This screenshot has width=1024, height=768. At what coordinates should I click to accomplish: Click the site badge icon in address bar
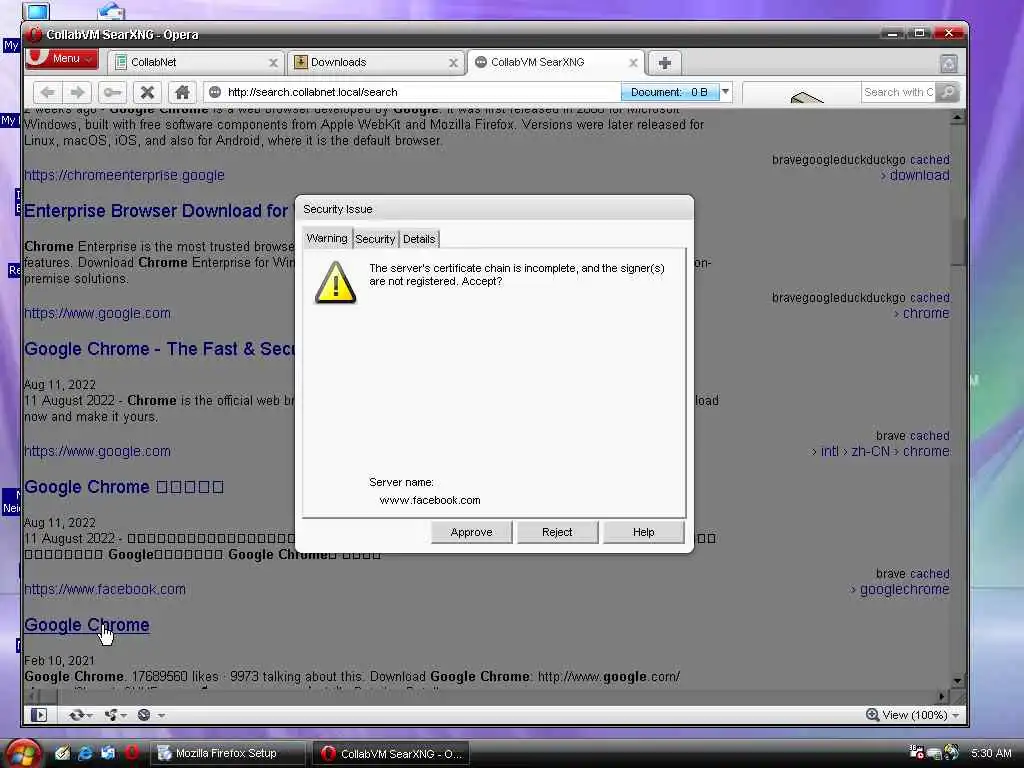point(215,92)
